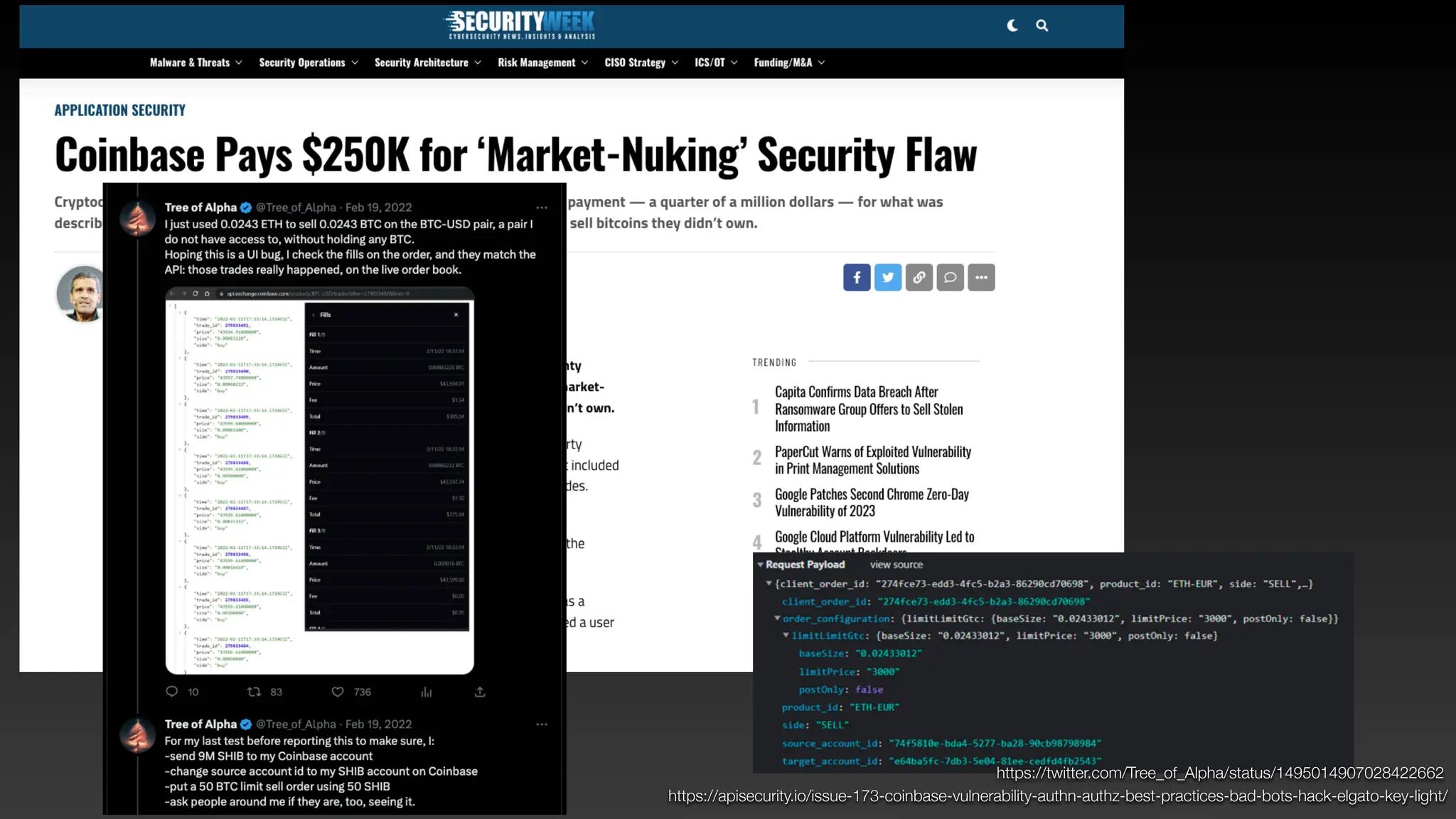Open APPLICATION SECURITY category link
The height and width of the screenshot is (819, 1456).
pos(120,110)
